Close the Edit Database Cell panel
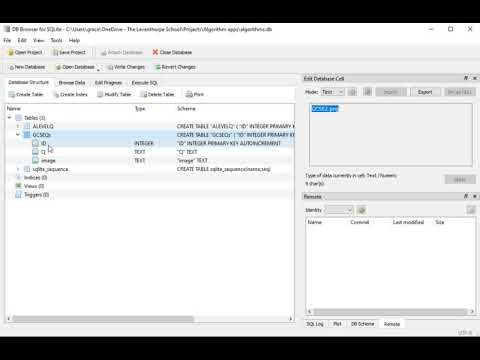Image resolution: width=480 pixels, height=360 pixels. [475, 78]
